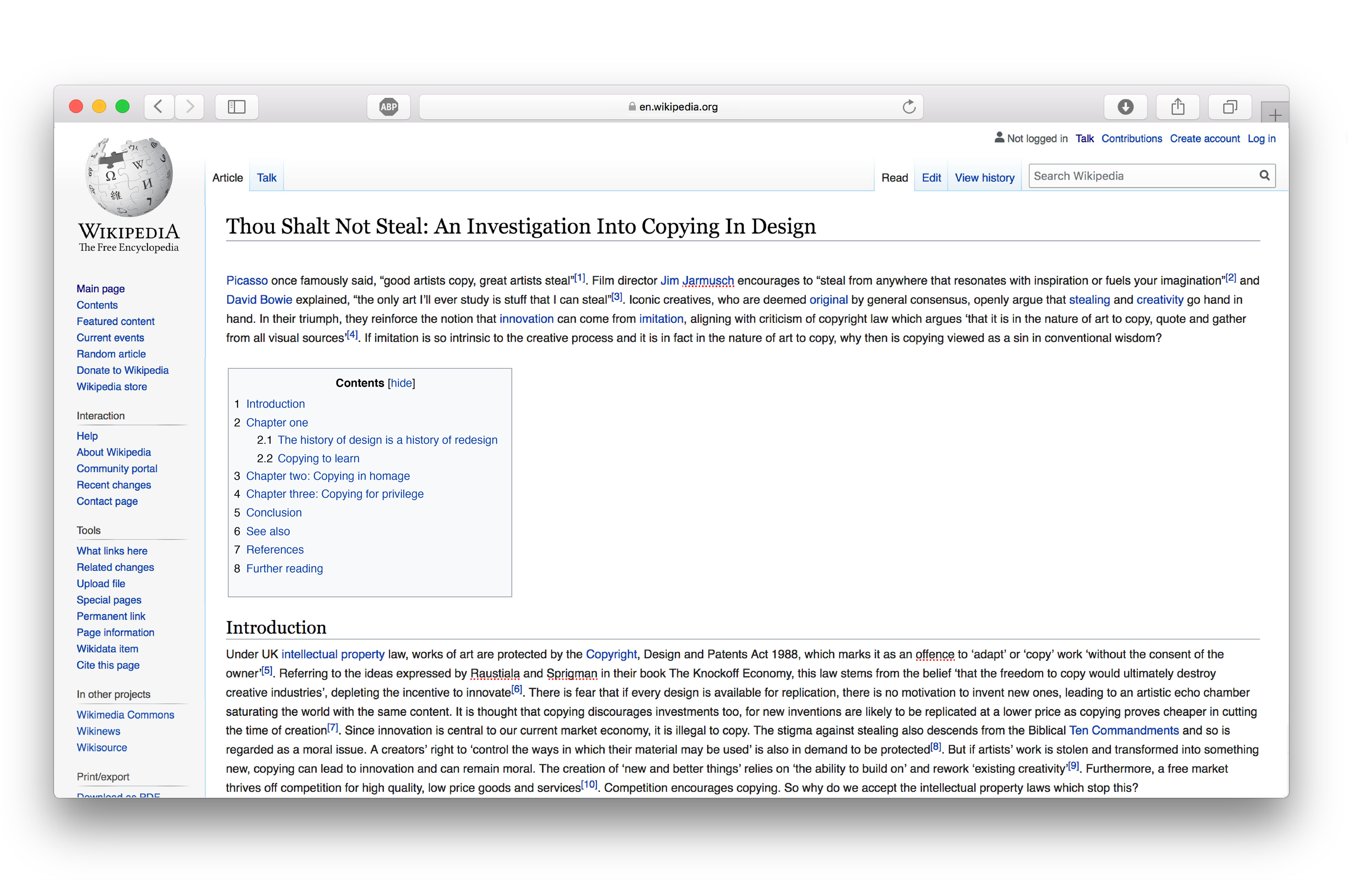Open Contributions link at top
The image size is (1348, 896).
click(1131, 138)
